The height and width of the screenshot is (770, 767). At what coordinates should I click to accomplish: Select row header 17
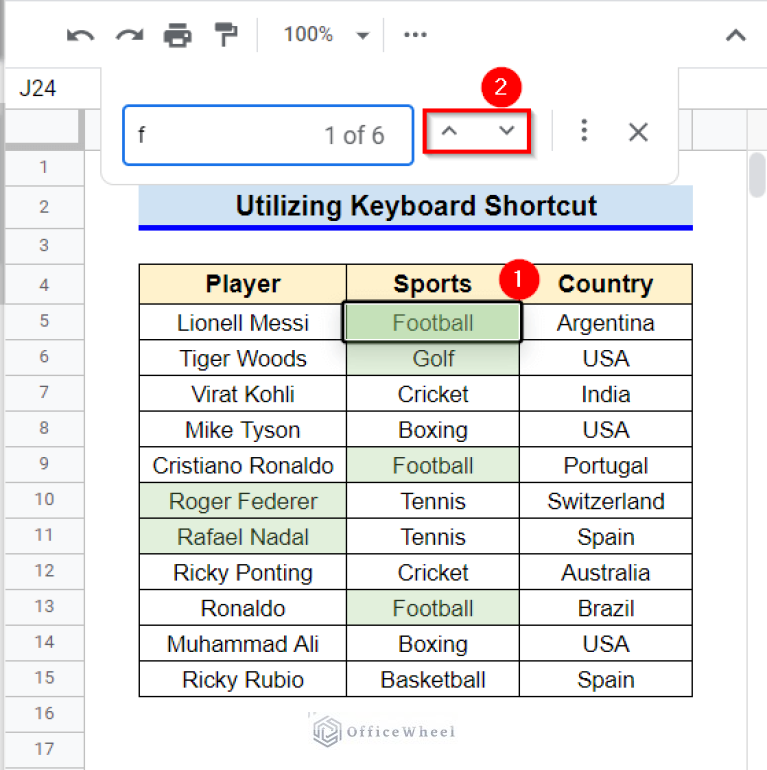(44, 749)
